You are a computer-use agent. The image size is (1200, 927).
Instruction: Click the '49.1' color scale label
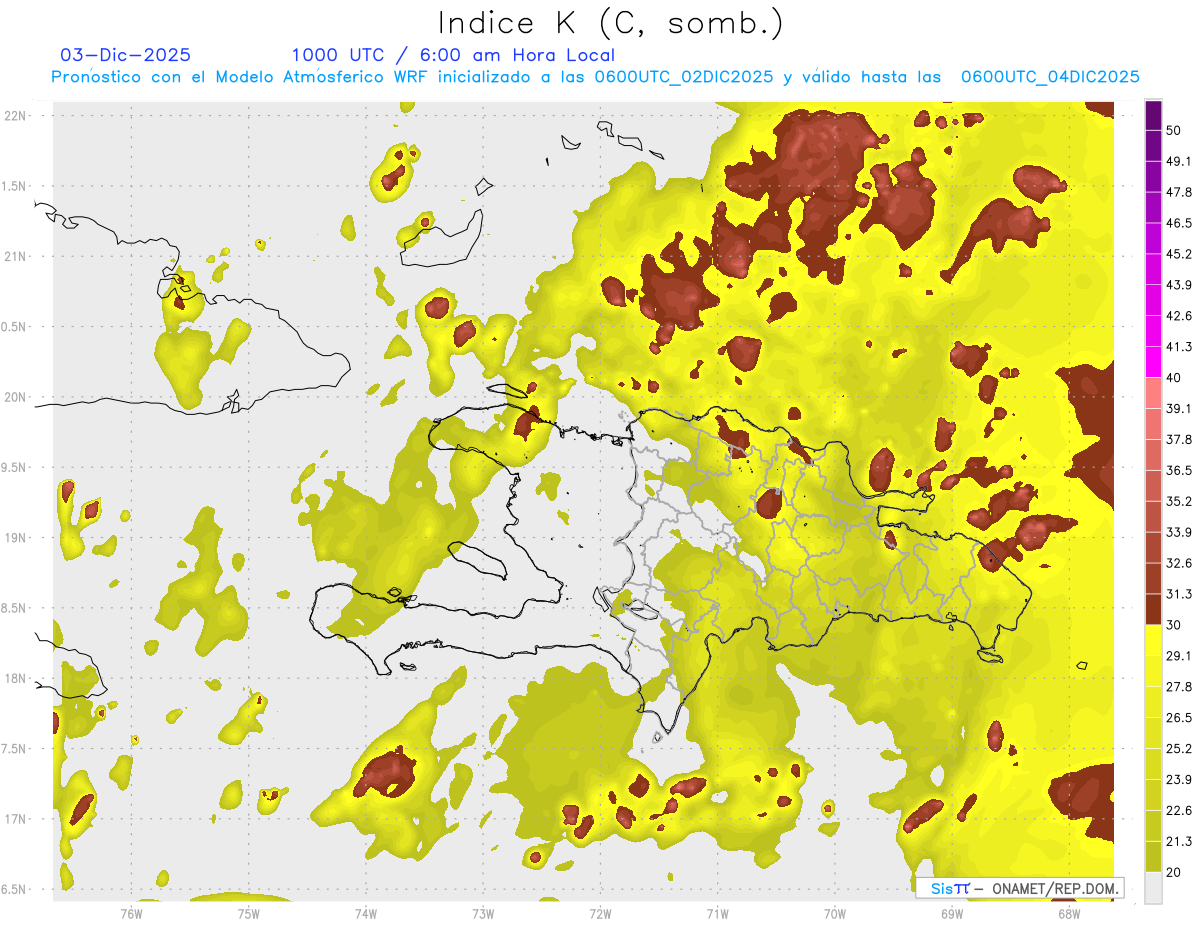pyautogui.click(x=1178, y=161)
